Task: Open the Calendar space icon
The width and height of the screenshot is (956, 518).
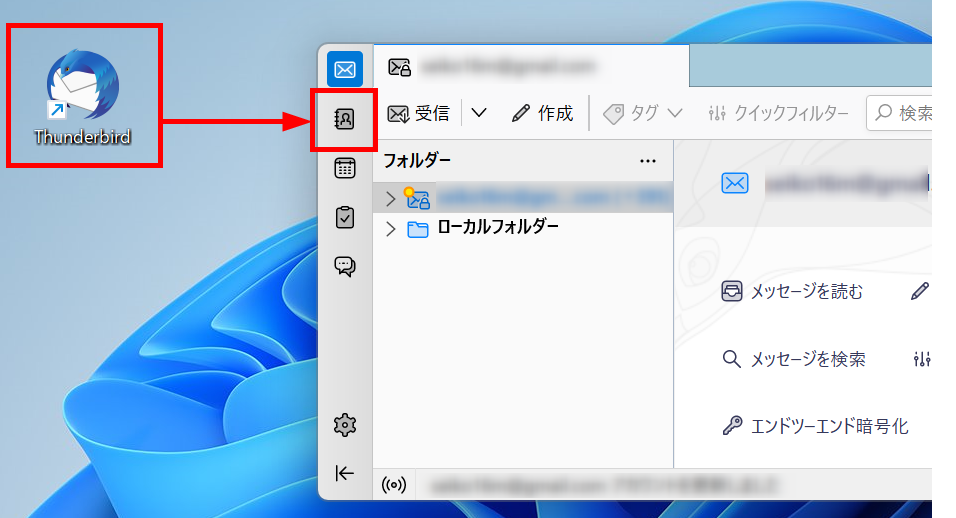Action: pyautogui.click(x=345, y=168)
